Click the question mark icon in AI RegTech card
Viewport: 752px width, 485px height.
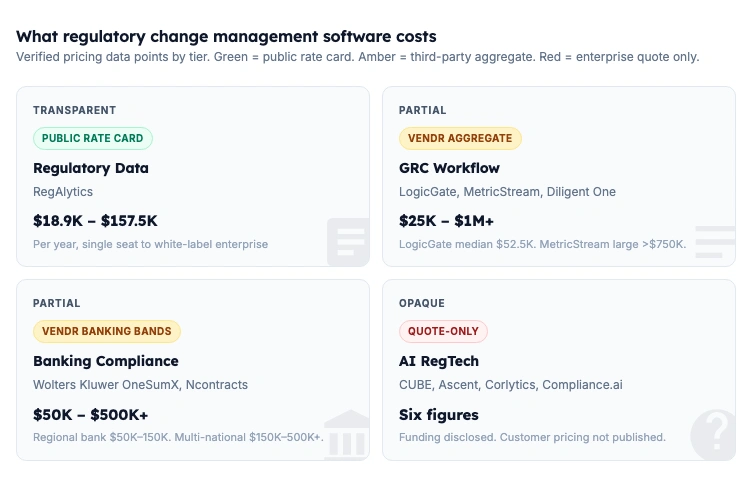point(714,435)
